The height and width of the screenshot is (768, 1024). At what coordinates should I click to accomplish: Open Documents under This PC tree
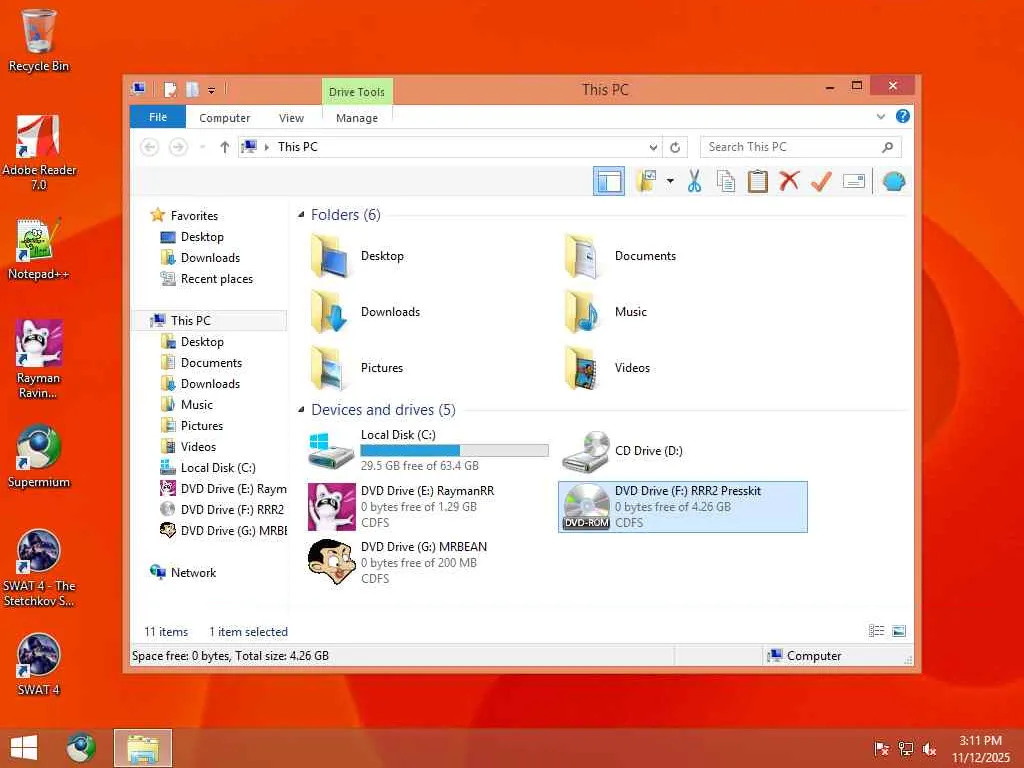coord(212,363)
